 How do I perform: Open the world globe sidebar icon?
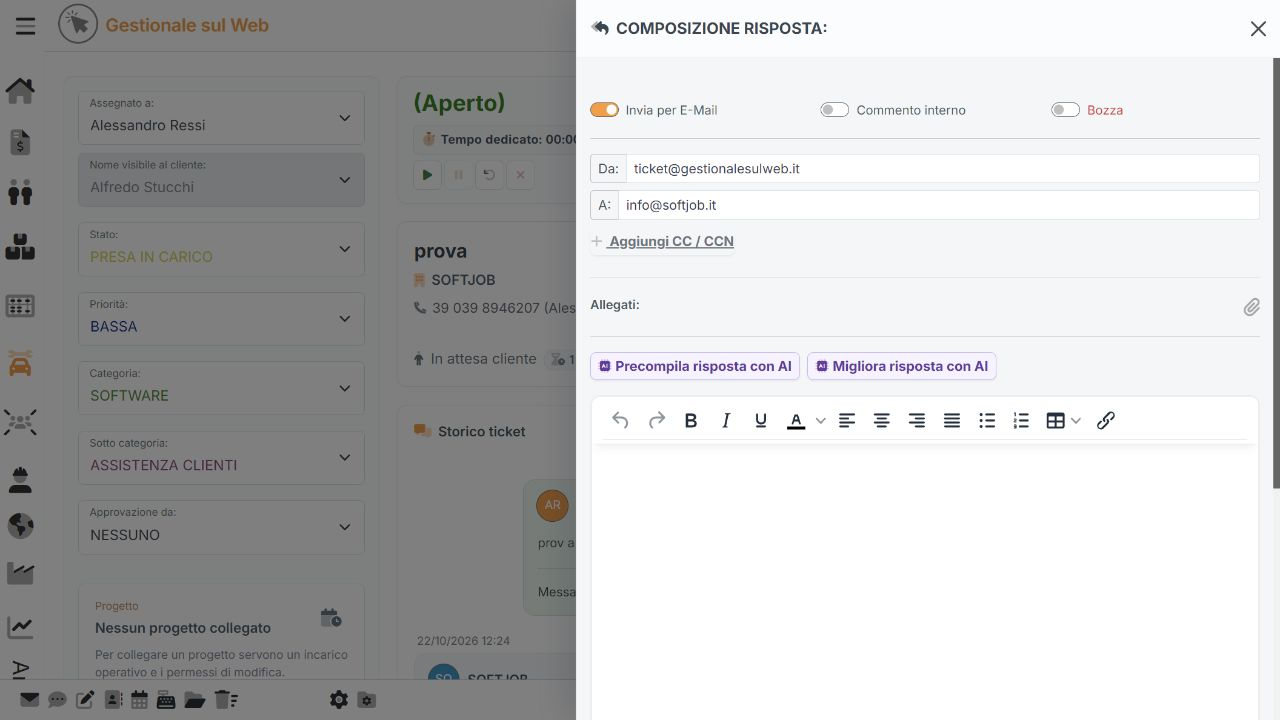coord(20,525)
